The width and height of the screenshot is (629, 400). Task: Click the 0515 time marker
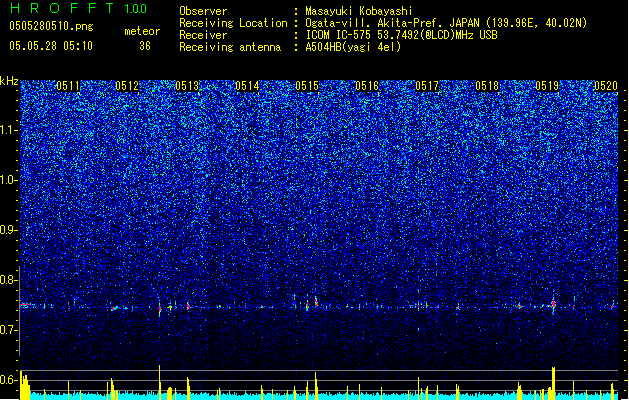(307, 86)
